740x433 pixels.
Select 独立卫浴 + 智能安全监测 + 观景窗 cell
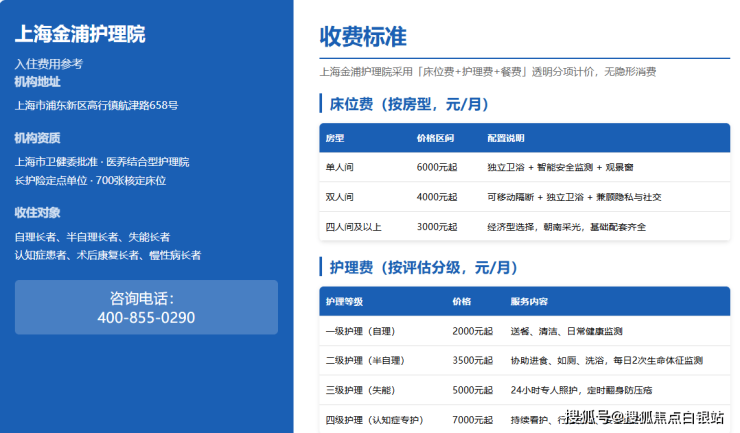click(x=560, y=167)
